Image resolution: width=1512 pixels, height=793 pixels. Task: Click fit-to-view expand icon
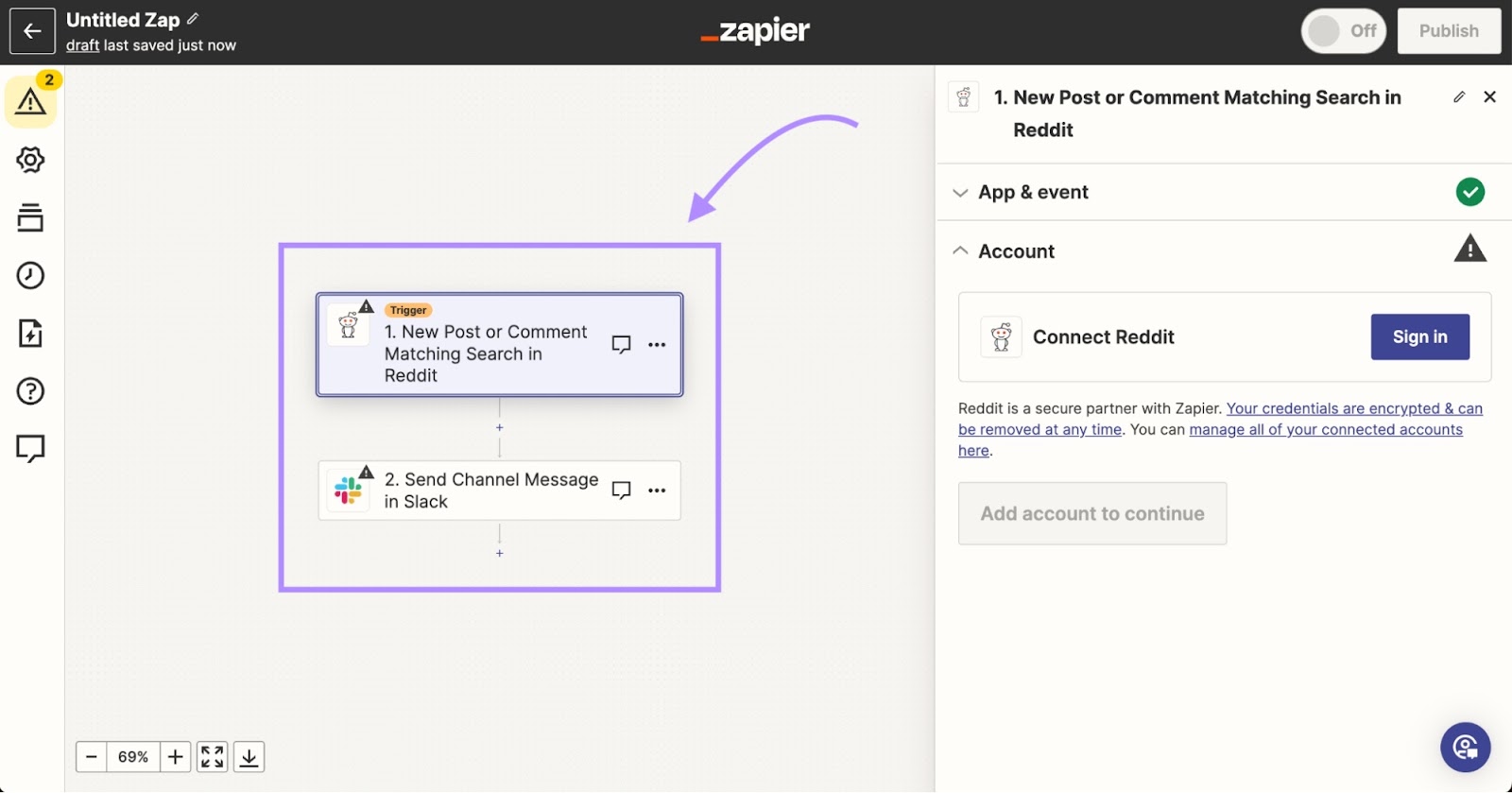[x=213, y=757]
